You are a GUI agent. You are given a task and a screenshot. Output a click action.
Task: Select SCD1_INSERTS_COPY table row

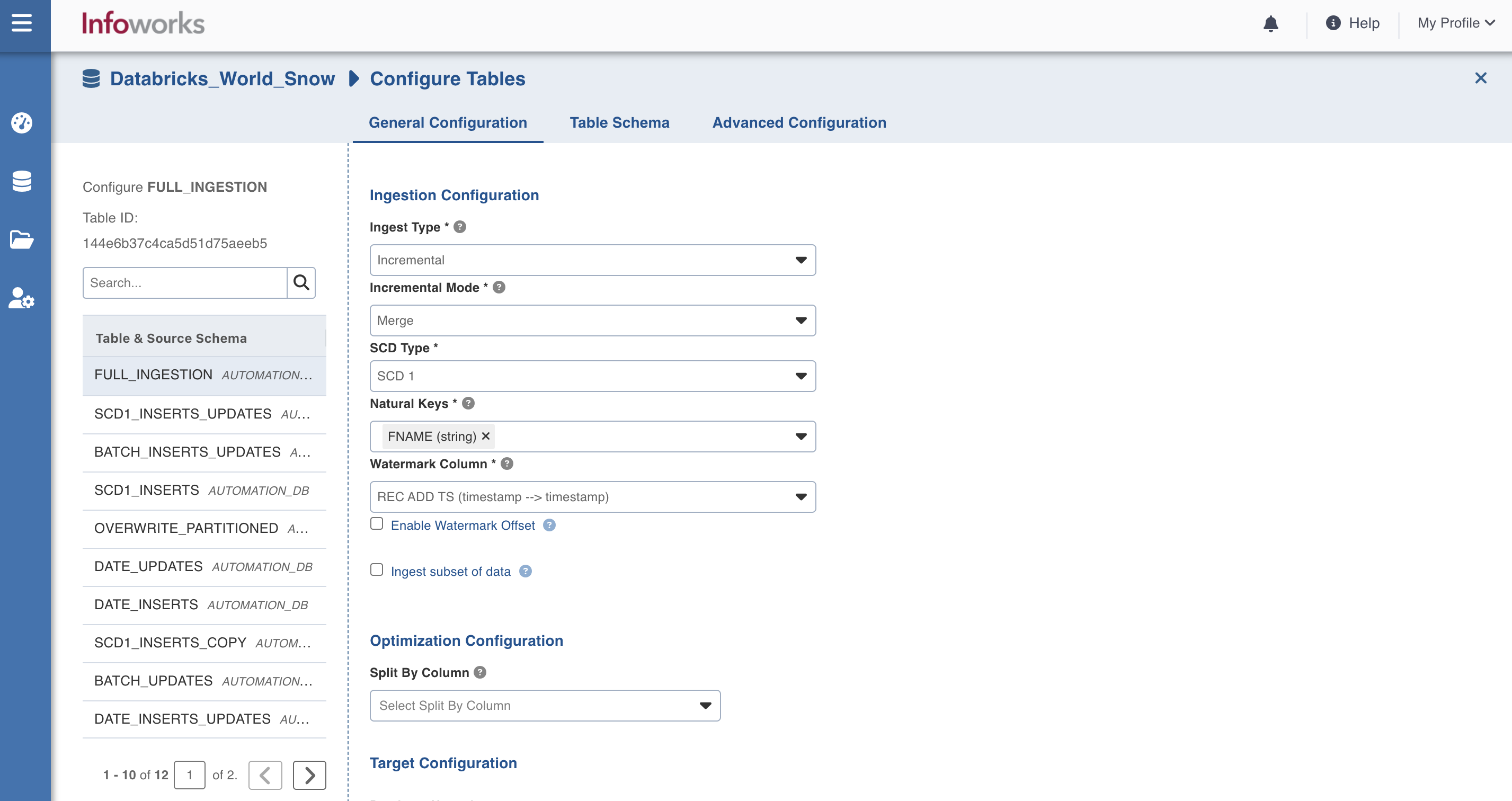(204, 643)
